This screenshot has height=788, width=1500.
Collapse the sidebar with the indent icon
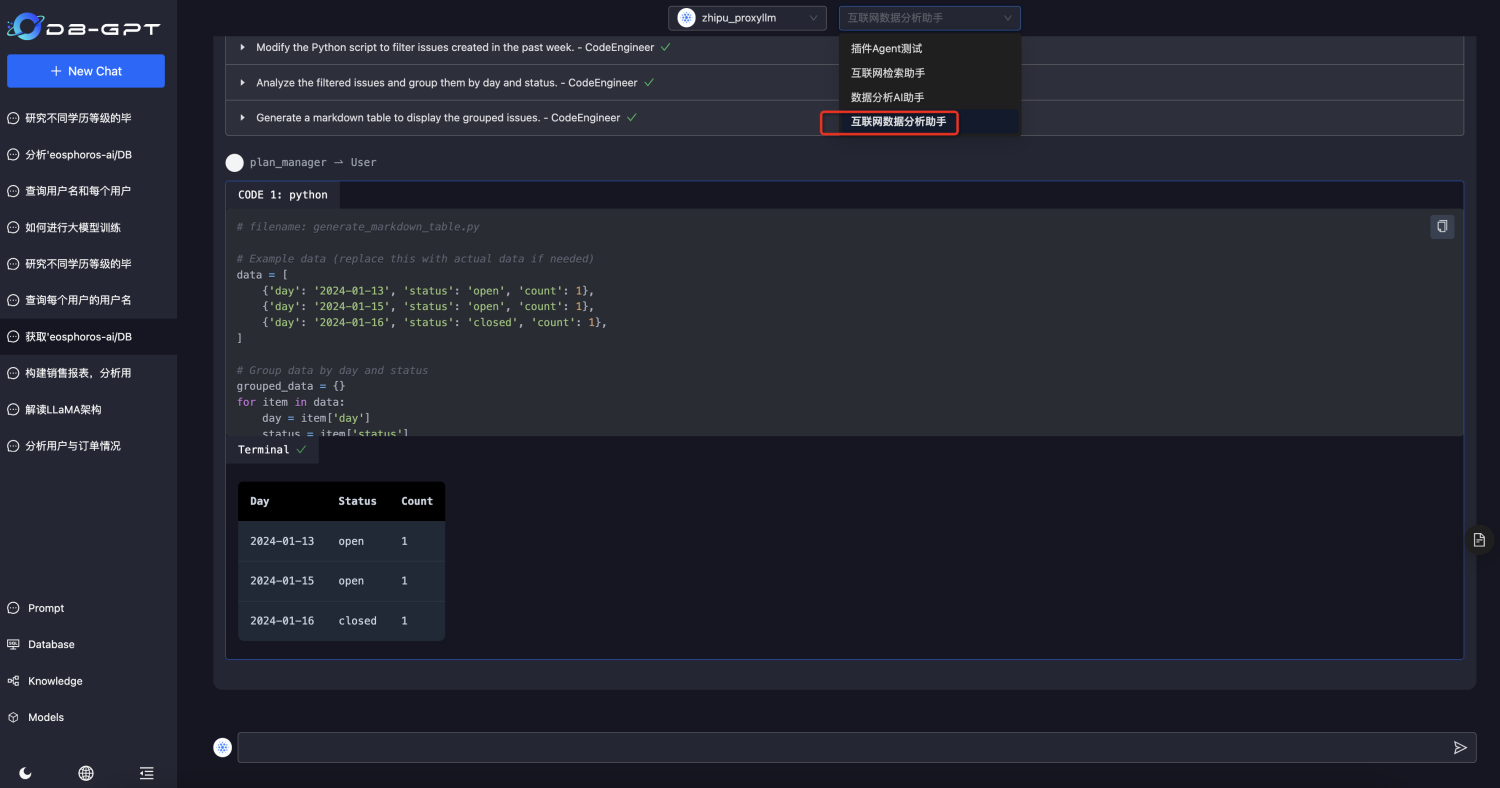click(x=146, y=772)
